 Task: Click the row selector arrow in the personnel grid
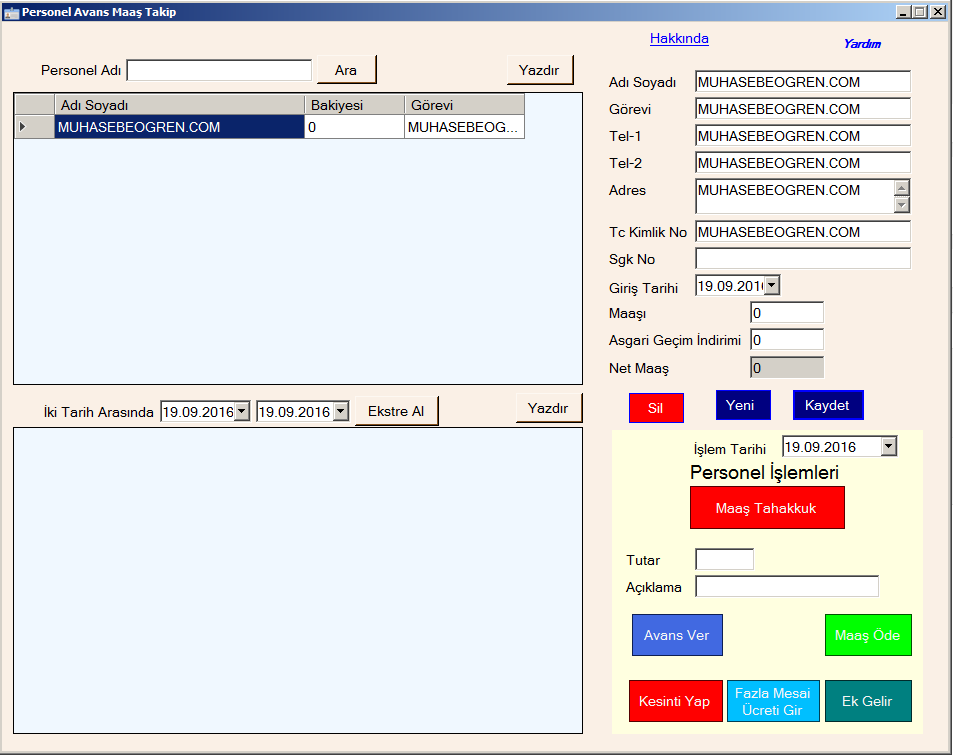(34, 127)
